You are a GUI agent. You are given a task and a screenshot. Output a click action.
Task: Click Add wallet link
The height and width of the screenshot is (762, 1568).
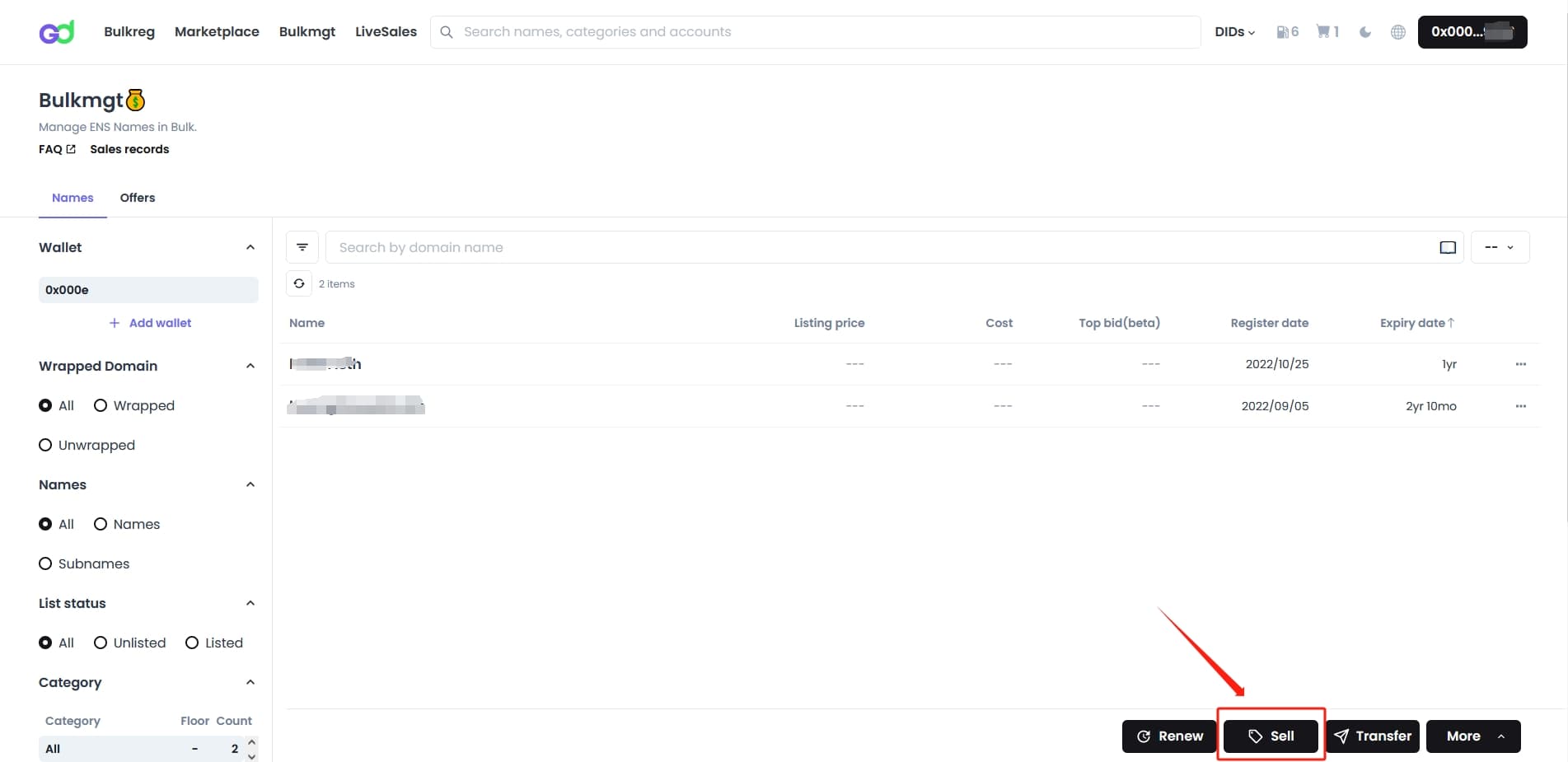150,323
